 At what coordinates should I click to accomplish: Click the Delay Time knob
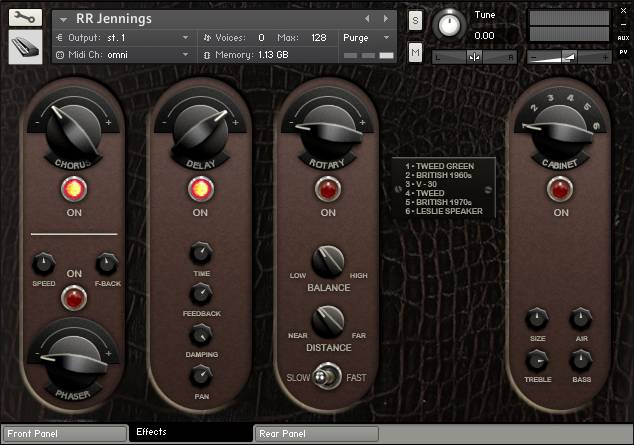201,253
